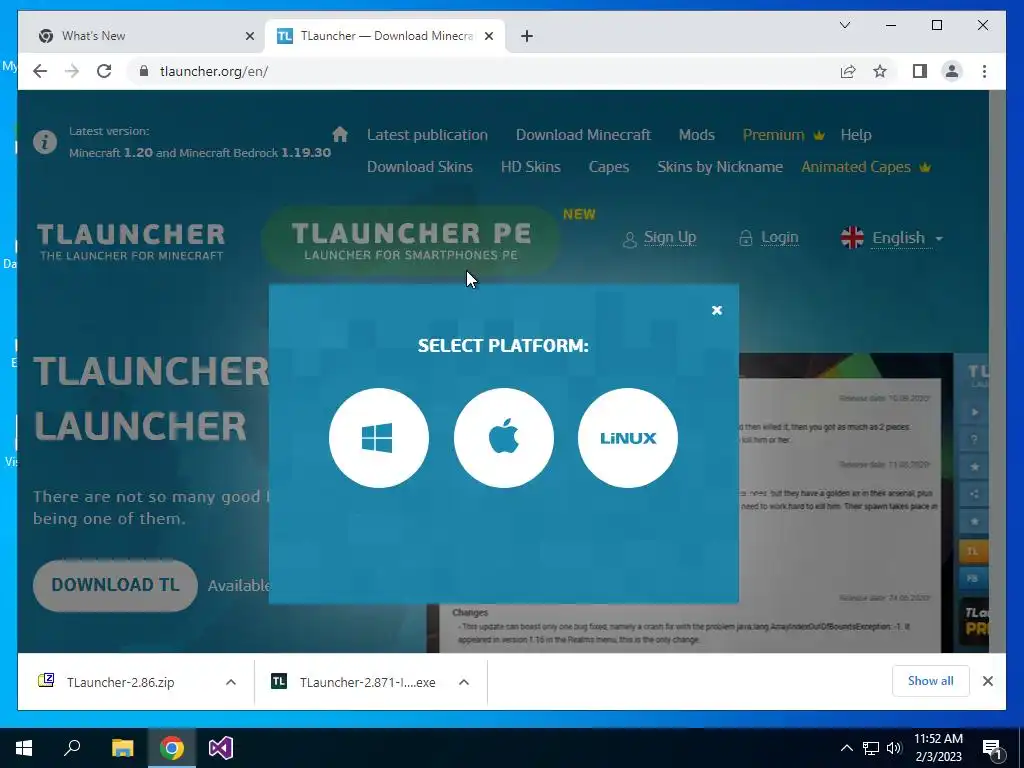Close the downloads bar
The height and width of the screenshot is (768, 1024).
[x=987, y=681]
